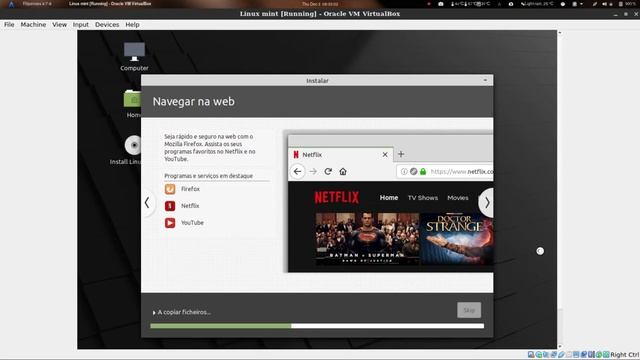Click the NETFLIX logo

click(x=337, y=198)
